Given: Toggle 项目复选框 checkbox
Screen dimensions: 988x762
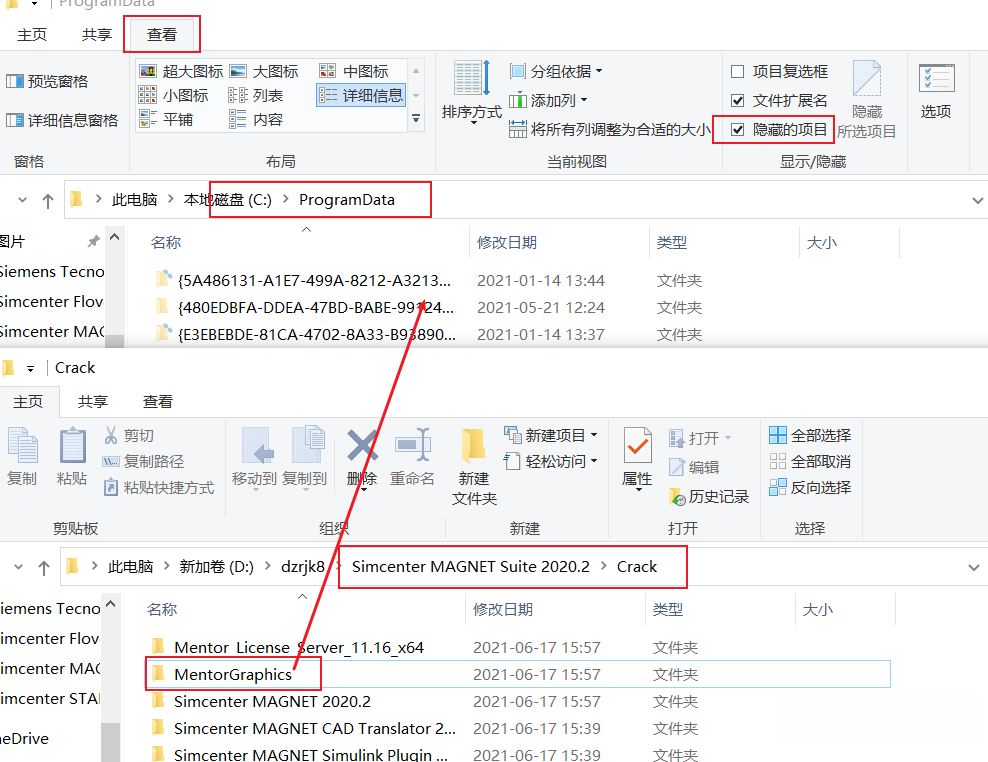Looking at the screenshot, I should 737,71.
